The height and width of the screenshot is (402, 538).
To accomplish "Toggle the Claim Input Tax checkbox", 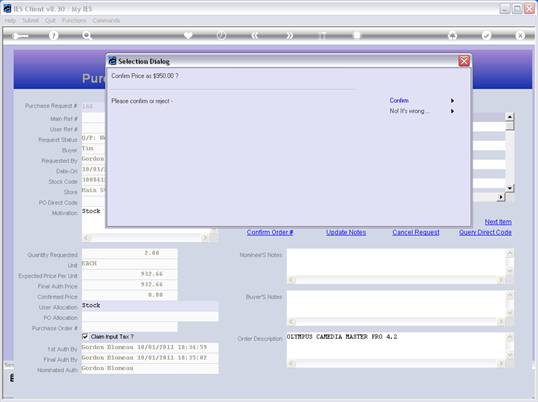I will point(85,336).
